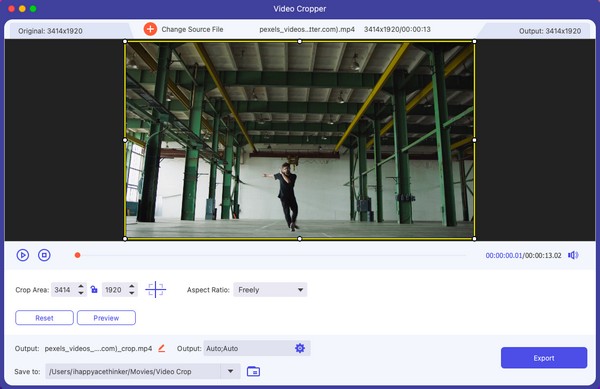Screen dimensions: 600x389
Task: Select the top-right crop corner handle
Action: (x=474, y=41)
